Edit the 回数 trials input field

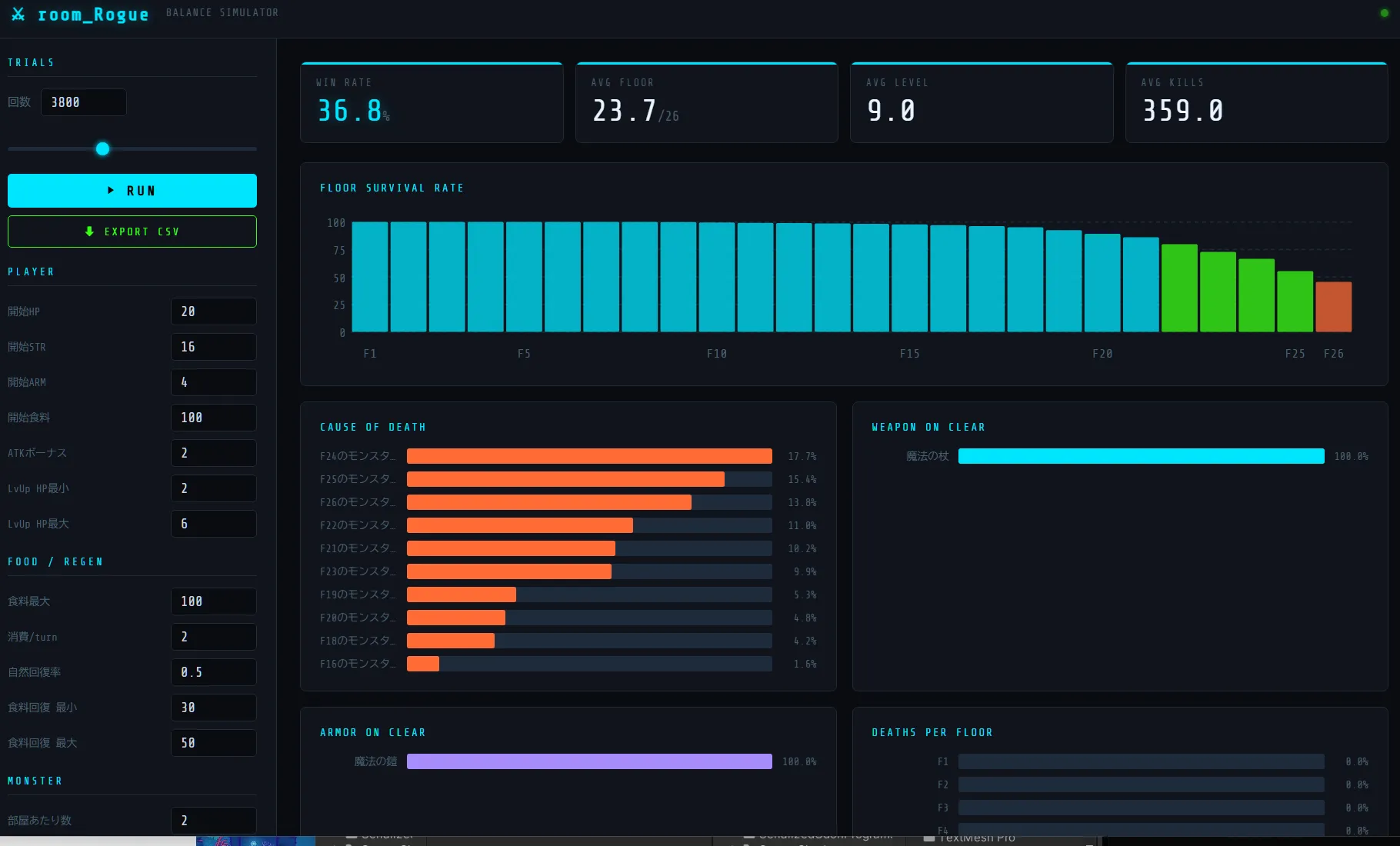click(83, 102)
